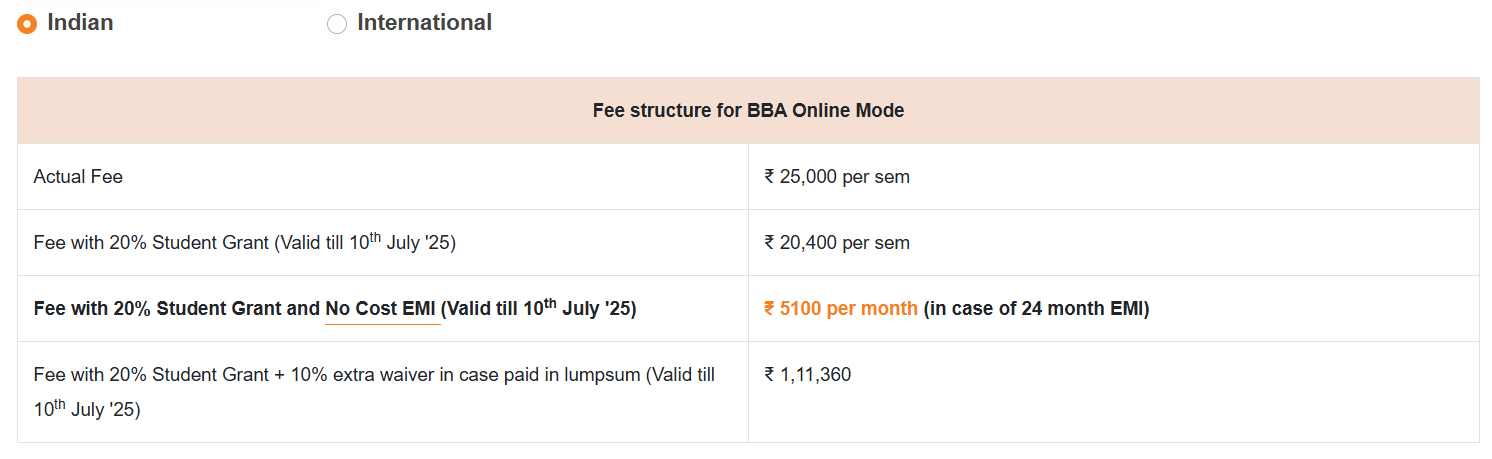Image resolution: width=1492 pixels, height=459 pixels.
Task: Click the International option label text
Action: coord(424,22)
